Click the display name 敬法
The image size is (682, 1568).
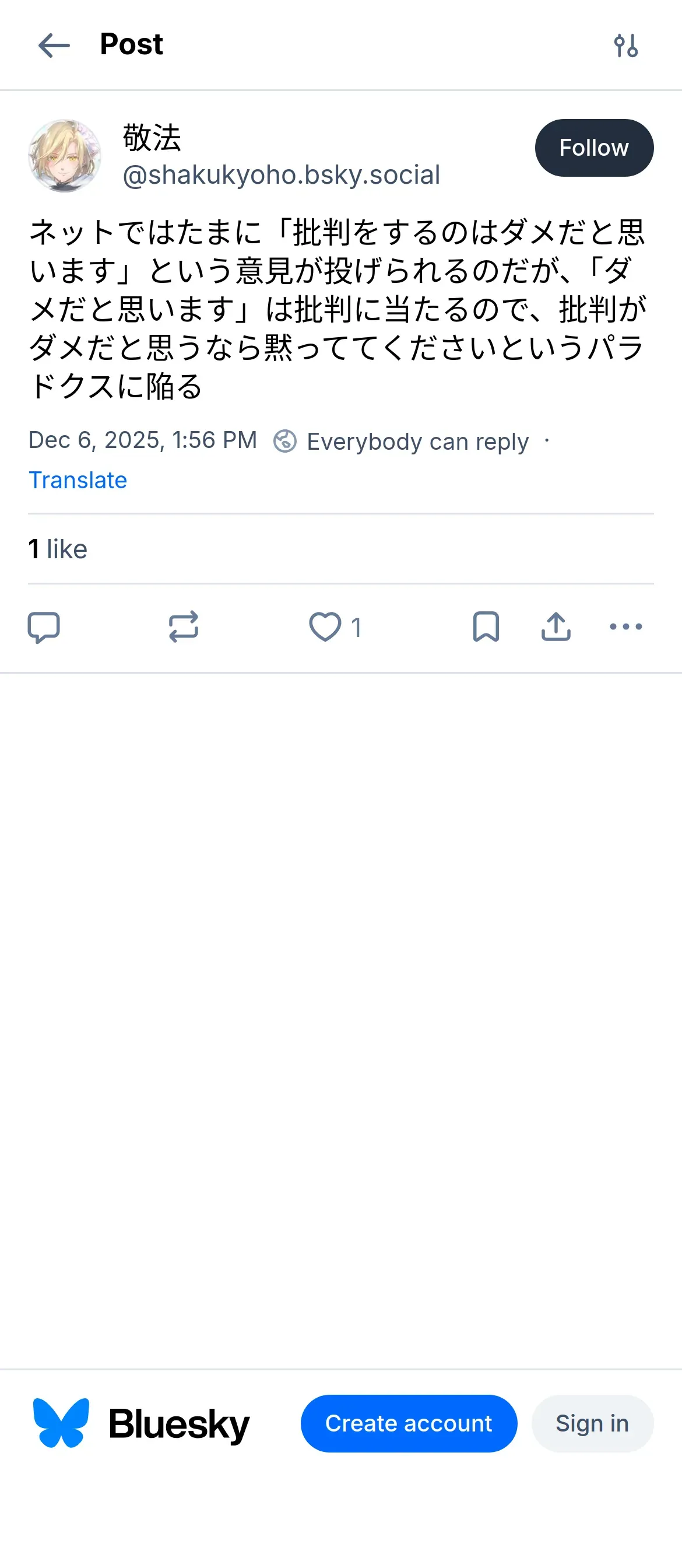point(152,138)
